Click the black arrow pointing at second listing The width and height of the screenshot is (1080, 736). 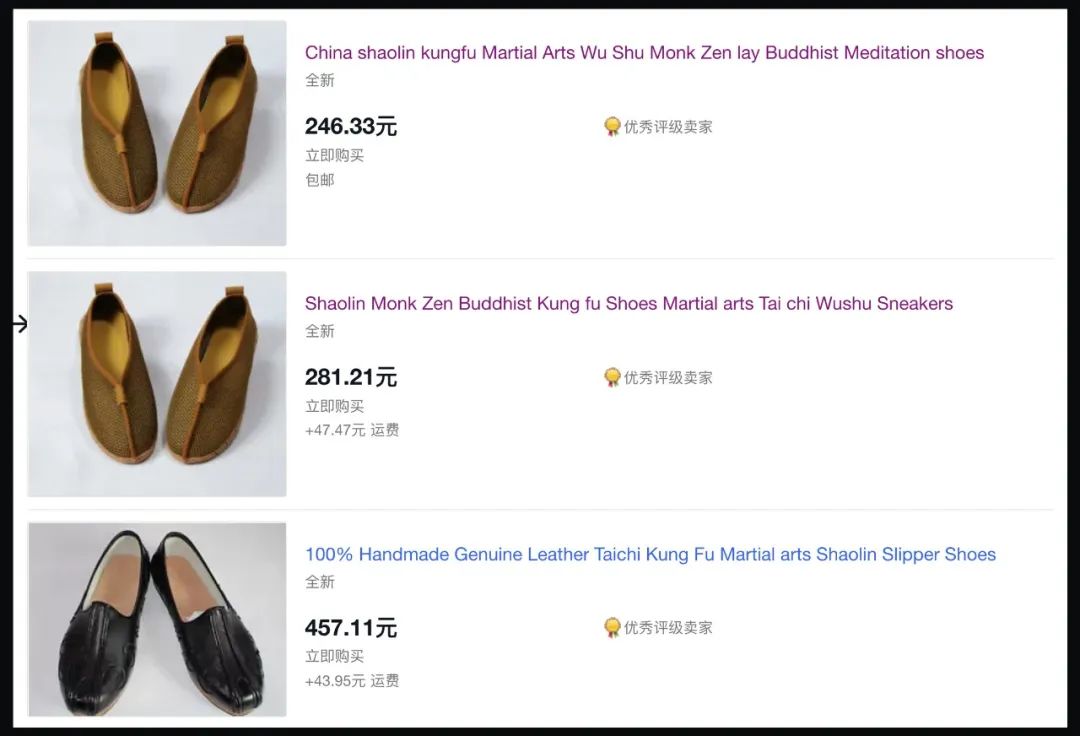click(x=17, y=324)
